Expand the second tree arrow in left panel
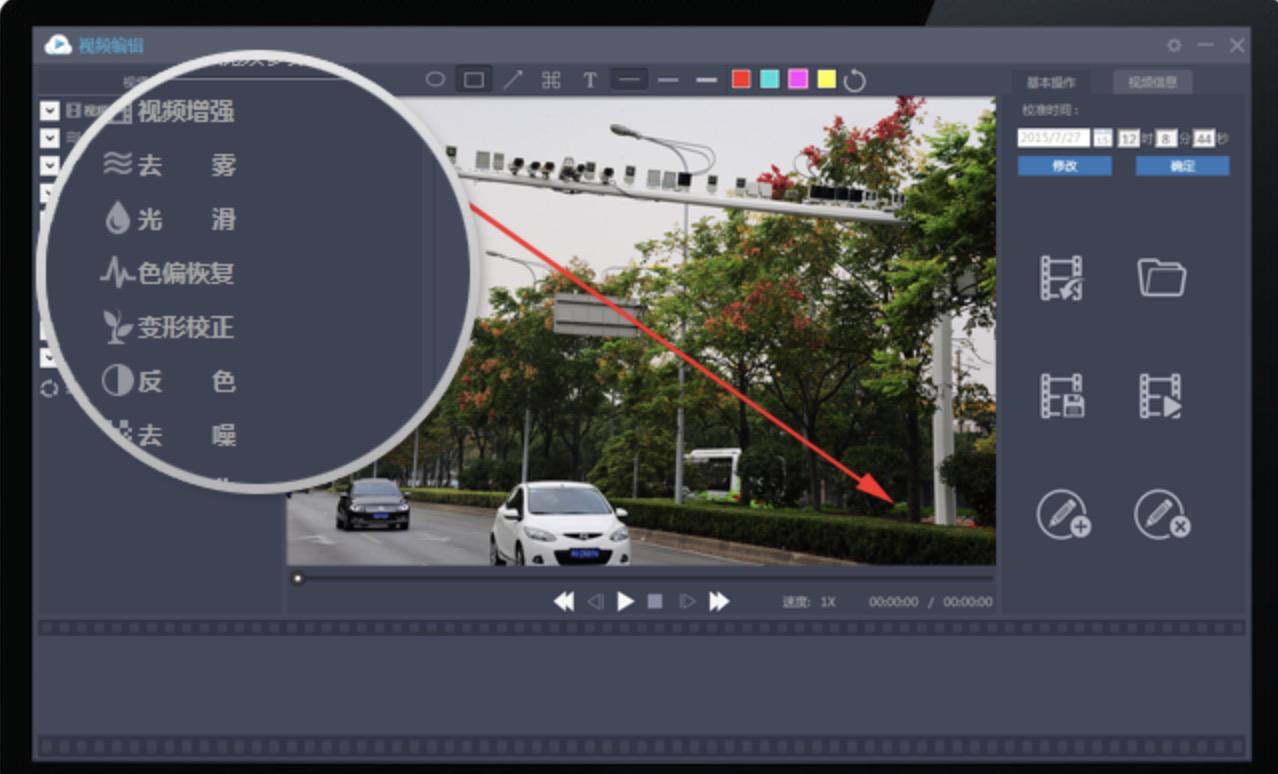The width and height of the screenshot is (1278, 774). click(x=49, y=137)
